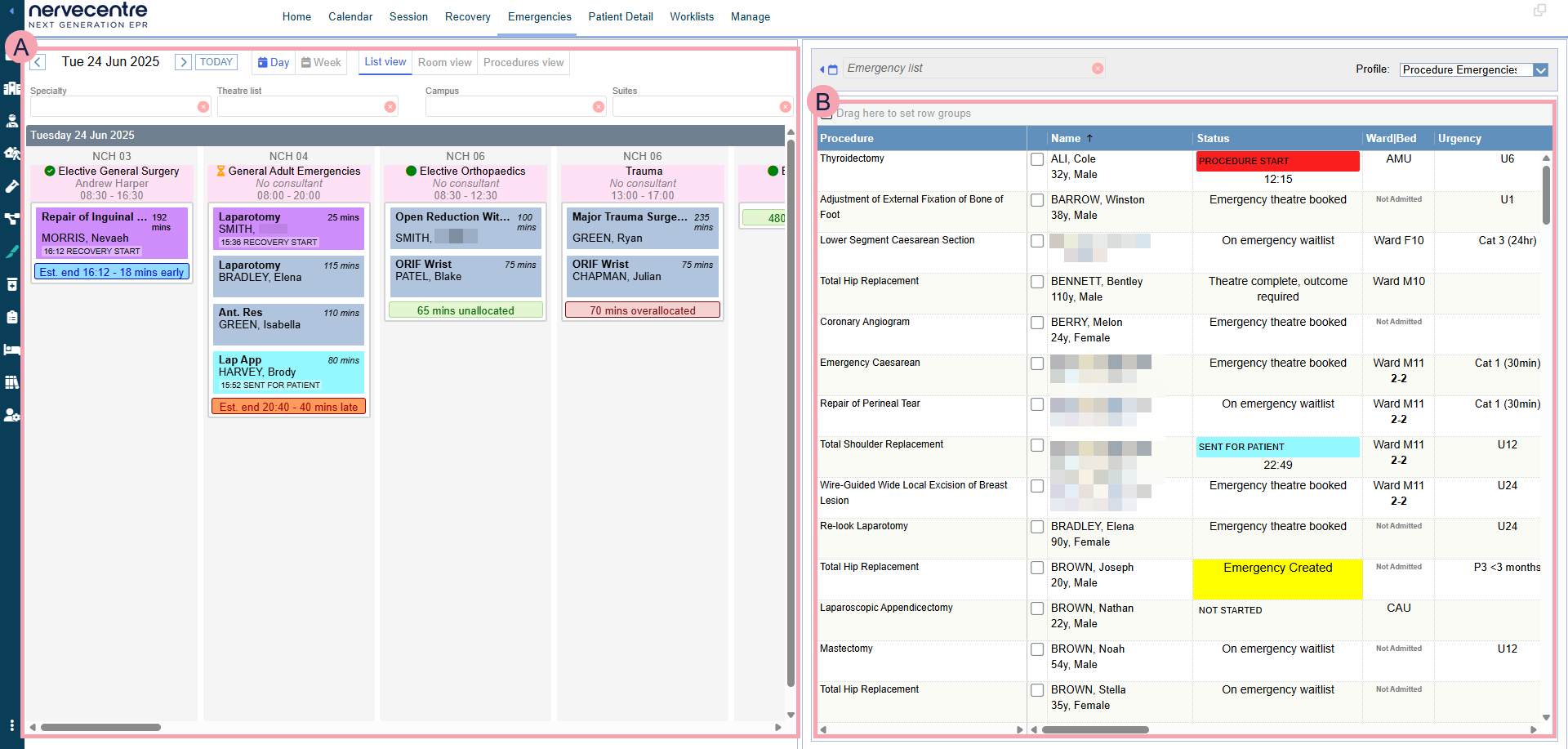Image resolution: width=1568 pixels, height=749 pixels.
Task: Go to the next day arrow
Action: 183,62
